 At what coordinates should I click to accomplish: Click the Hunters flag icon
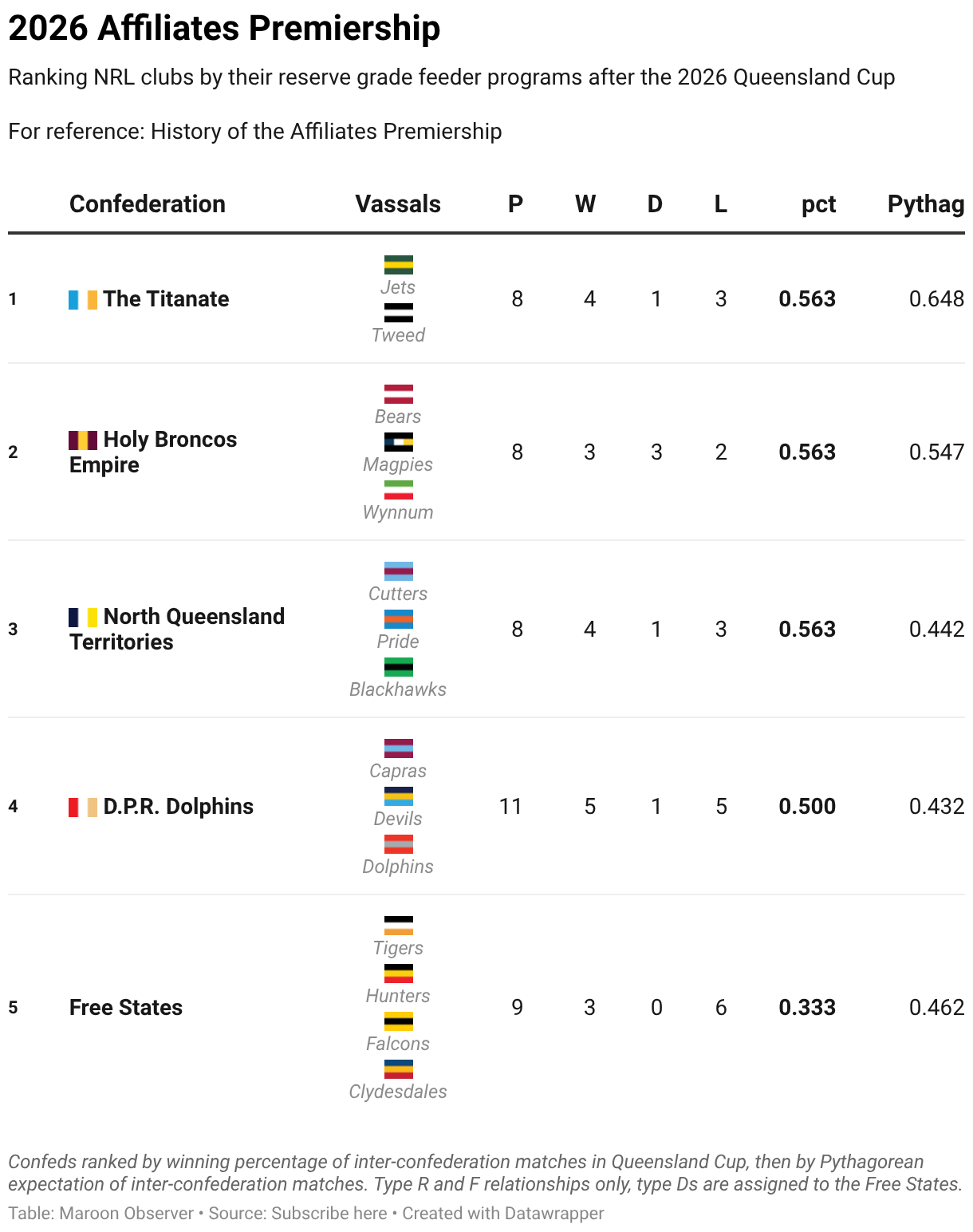click(398, 973)
